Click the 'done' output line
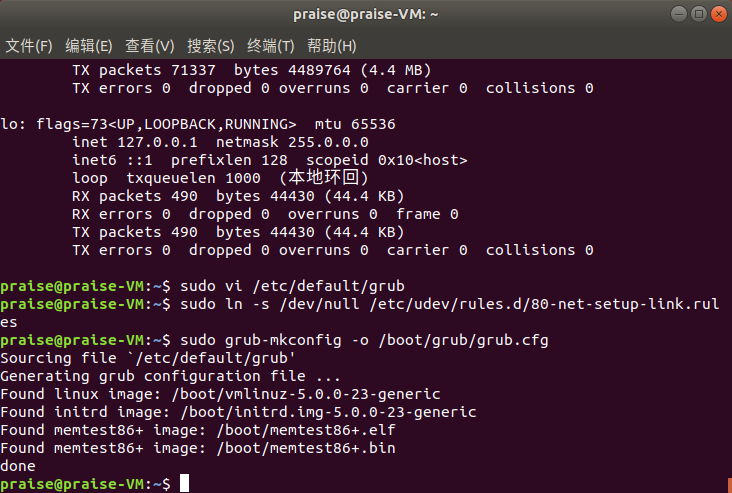The image size is (732, 493). [x=19, y=466]
